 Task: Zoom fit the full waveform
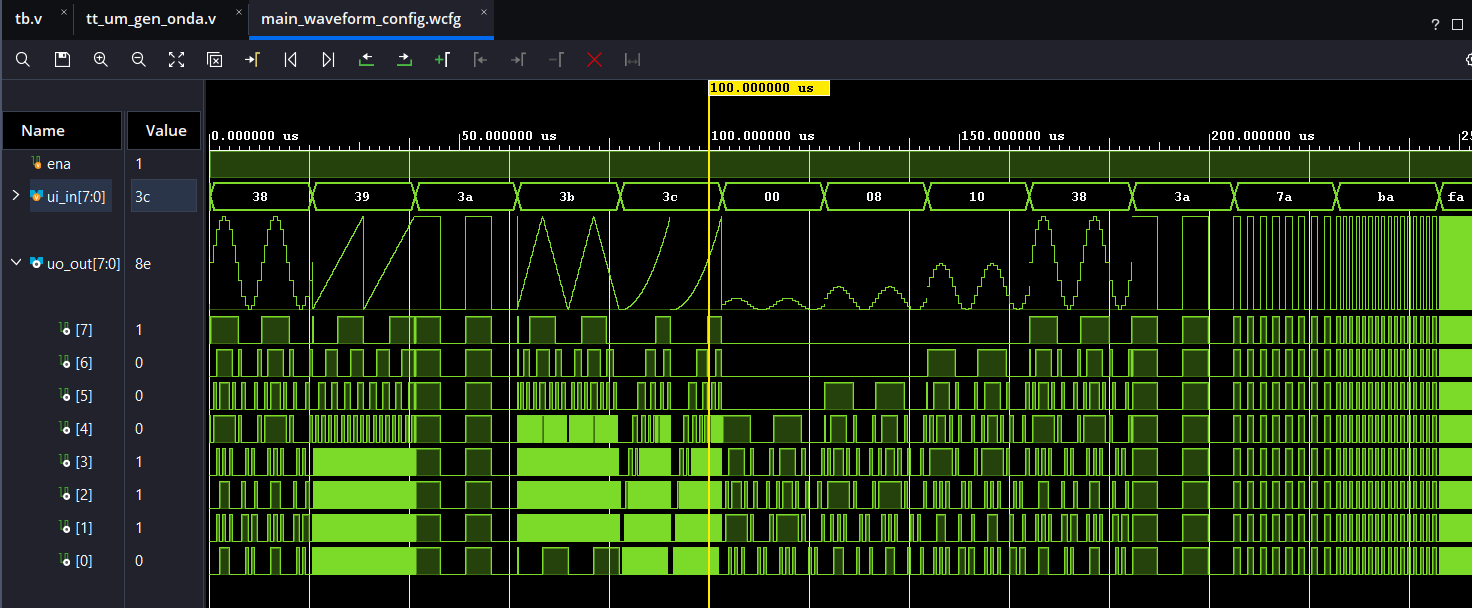176,60
